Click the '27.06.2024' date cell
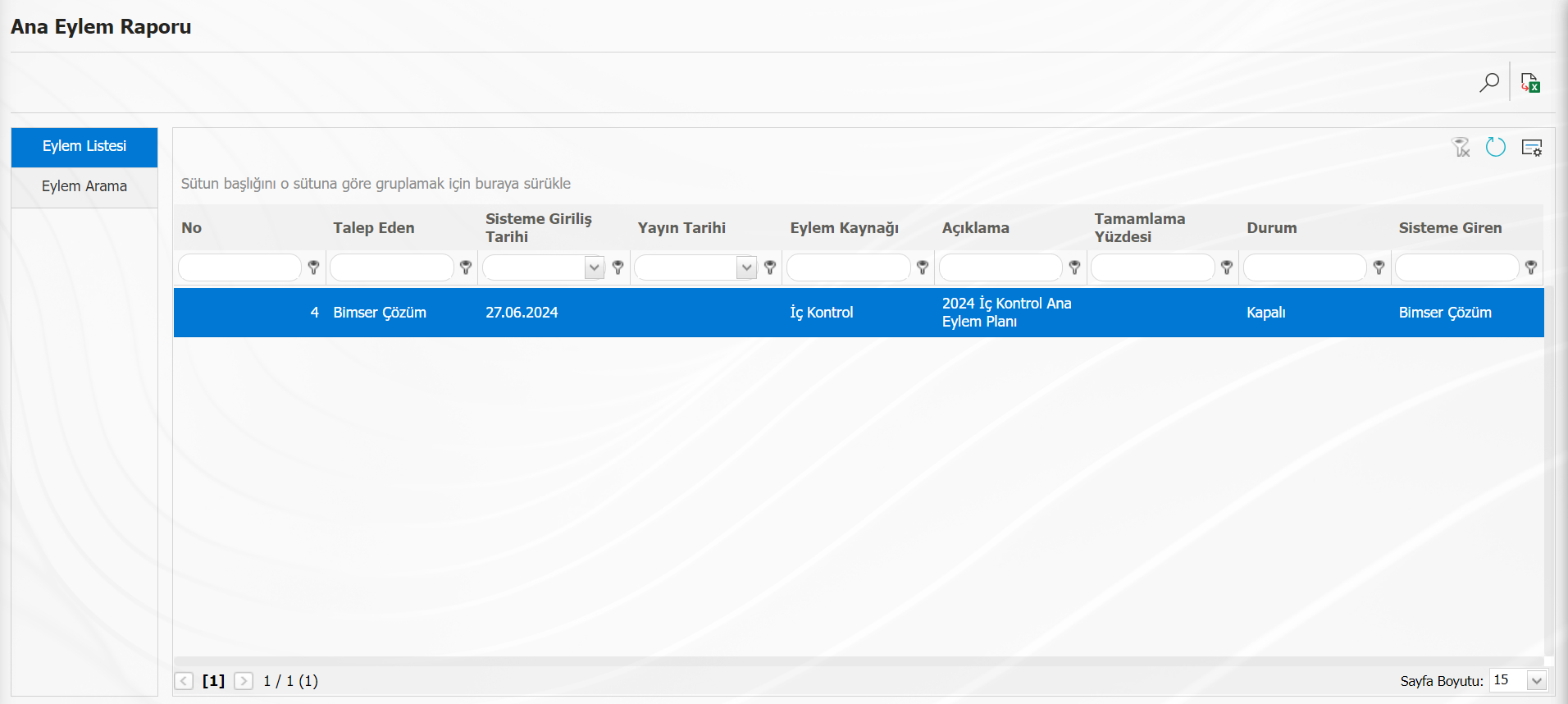The height and width of the screenshot is (704, 1568). pos(522,313)
